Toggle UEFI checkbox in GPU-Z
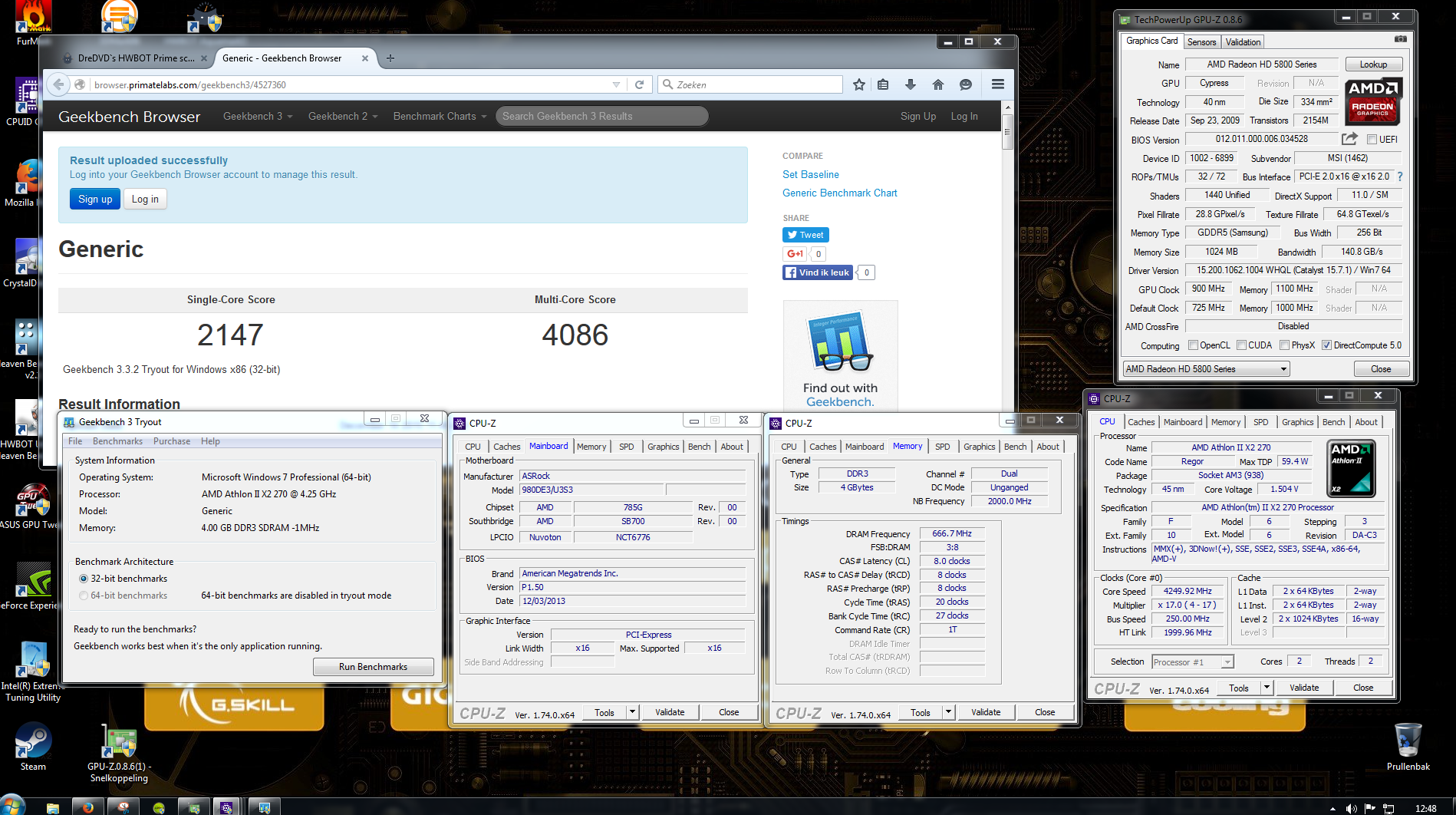Viewport: 1456px width, 815px height. coord(1372,140)
